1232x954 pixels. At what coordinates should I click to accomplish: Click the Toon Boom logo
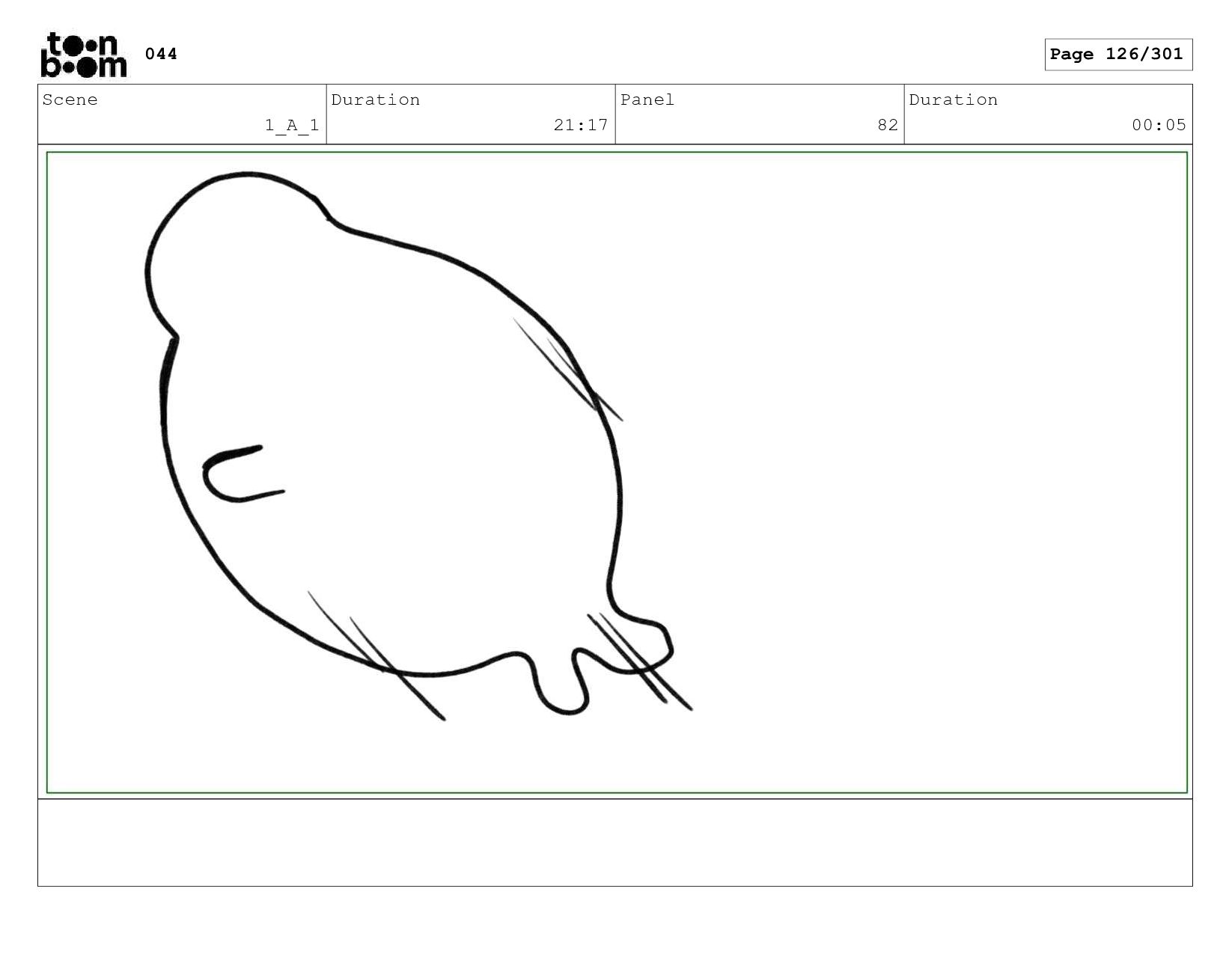pyautogui.click(x=84, y=55)
